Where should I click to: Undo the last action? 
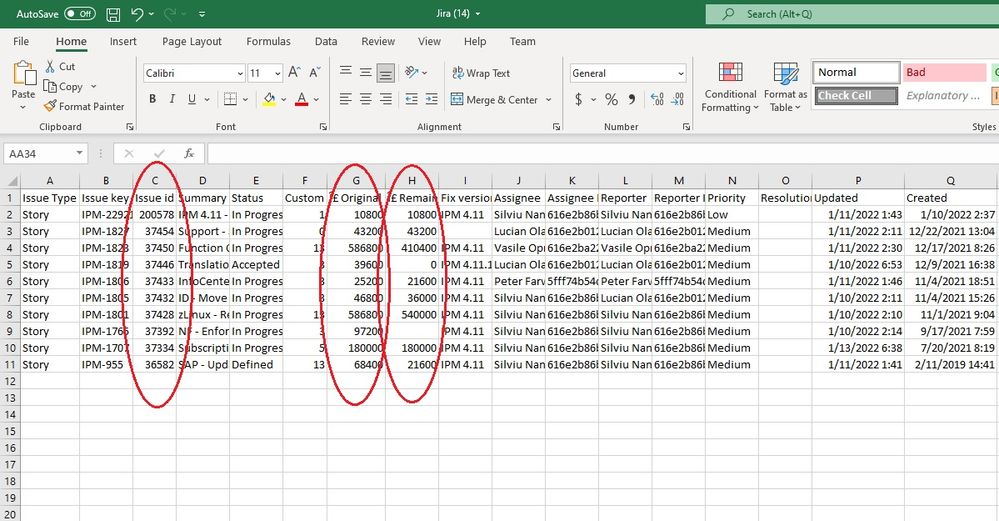(136, 13)
